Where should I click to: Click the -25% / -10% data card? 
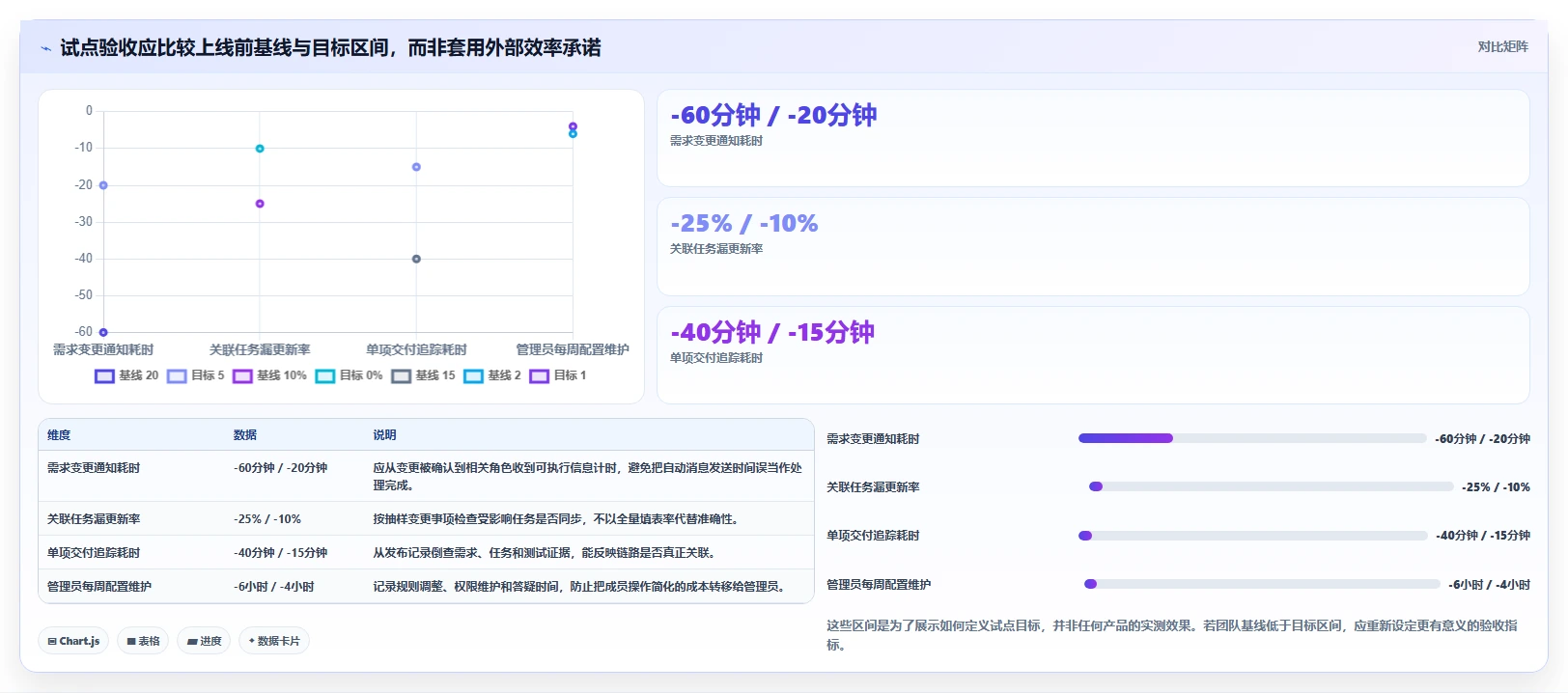pos(1093,246)
